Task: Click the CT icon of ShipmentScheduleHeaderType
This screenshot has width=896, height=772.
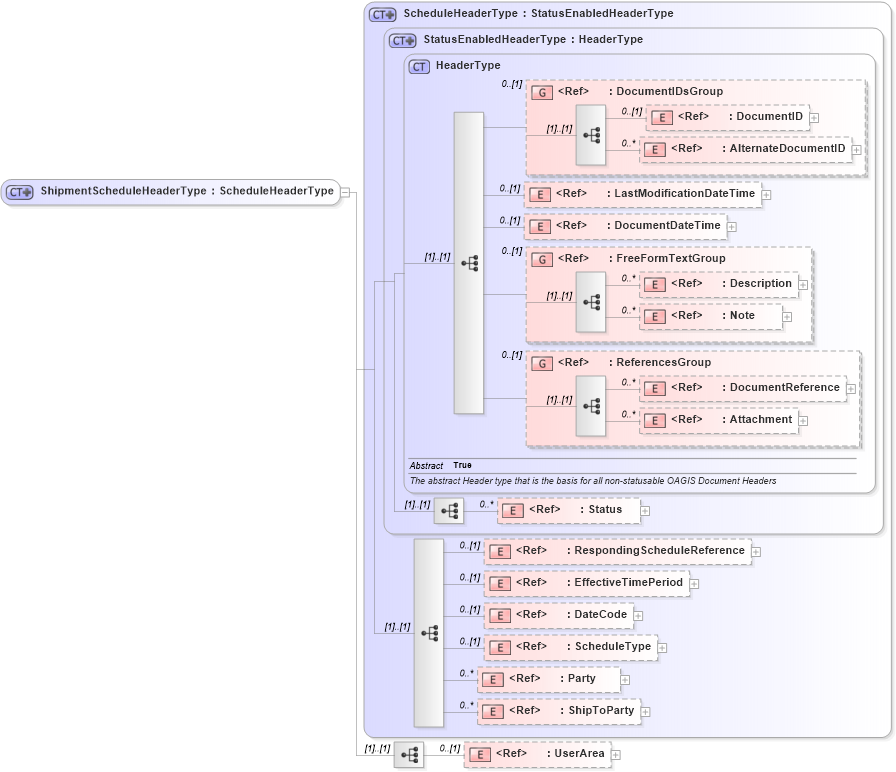Action: (x=17, y=191)
